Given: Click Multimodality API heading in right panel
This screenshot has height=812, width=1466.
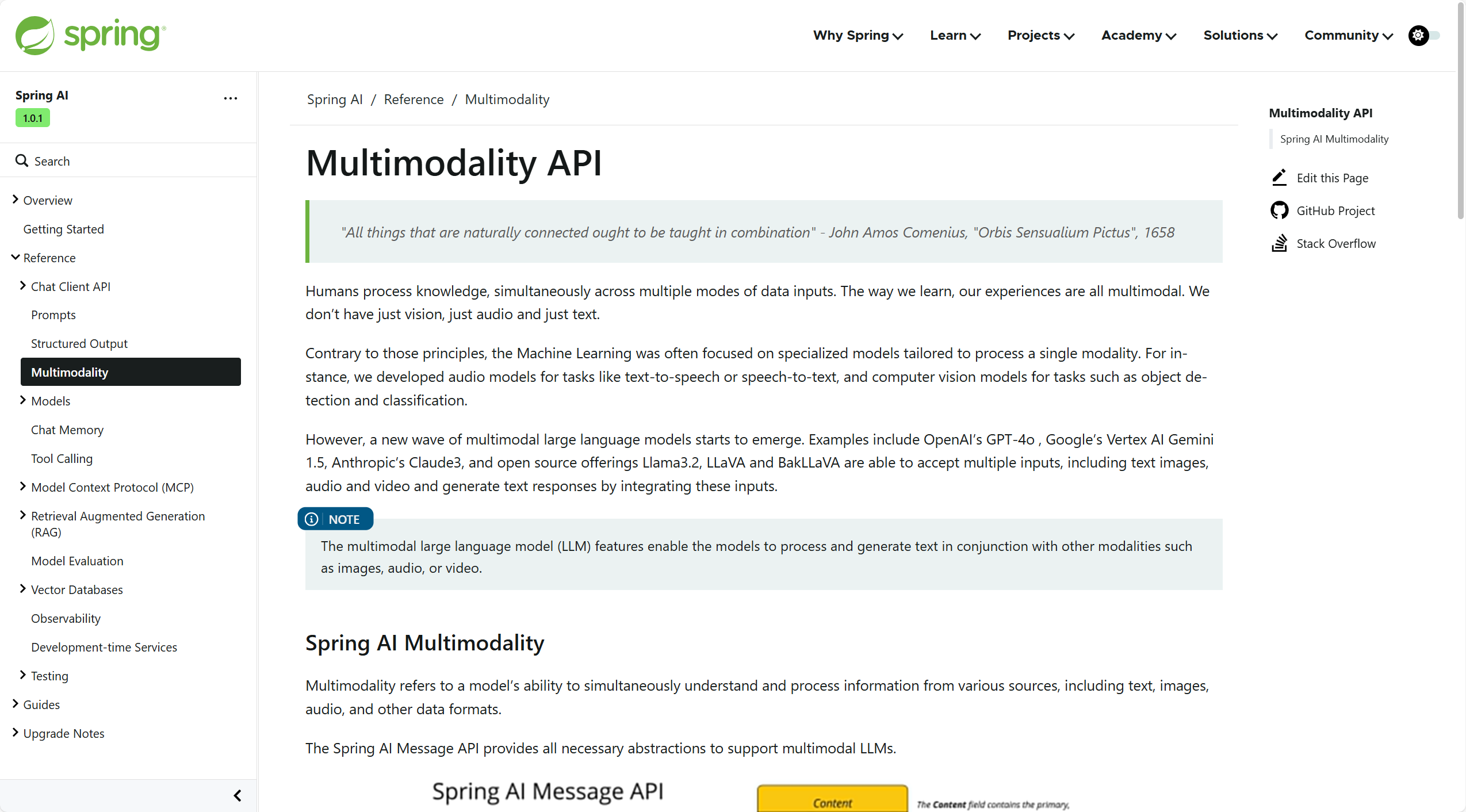Looking at the screenshot, I should (x=1320, y=113).
